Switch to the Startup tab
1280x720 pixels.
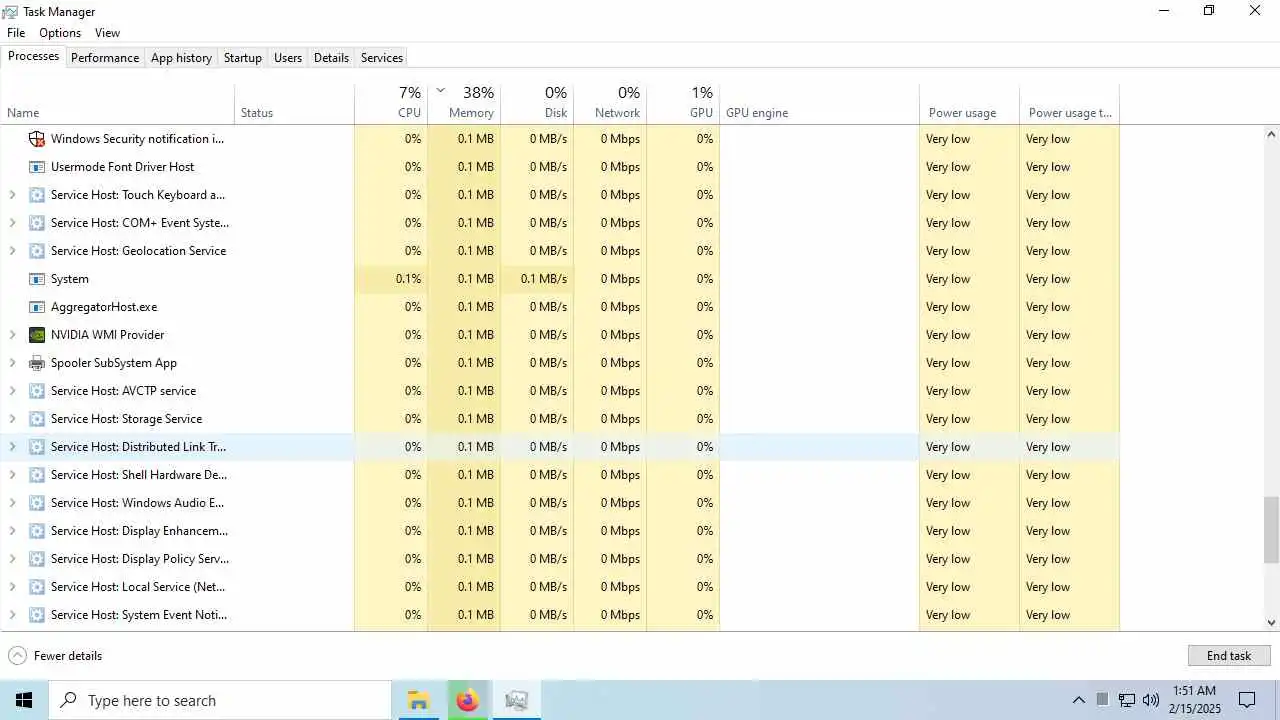[x=243, y=58]
